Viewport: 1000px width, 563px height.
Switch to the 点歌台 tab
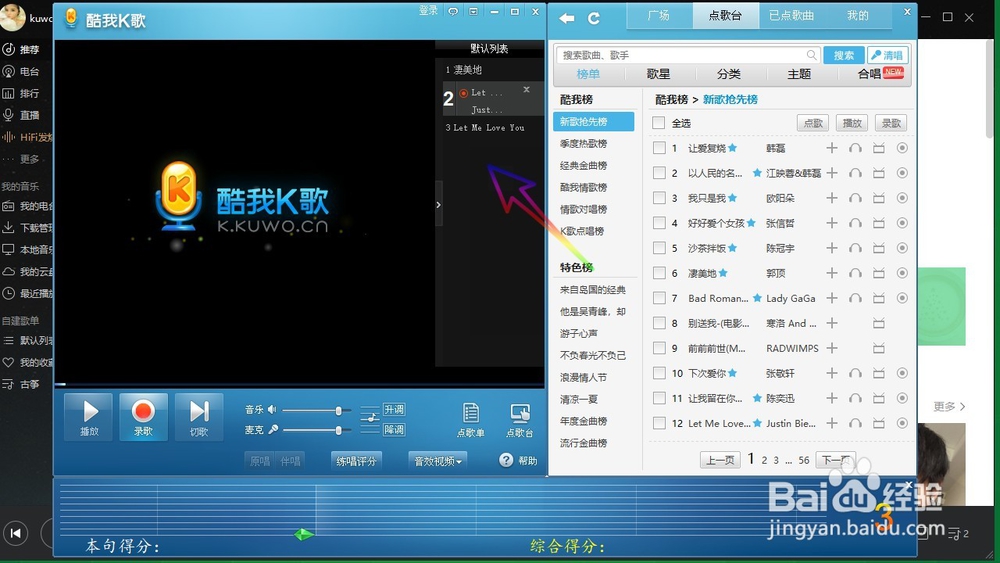(725, 16)
